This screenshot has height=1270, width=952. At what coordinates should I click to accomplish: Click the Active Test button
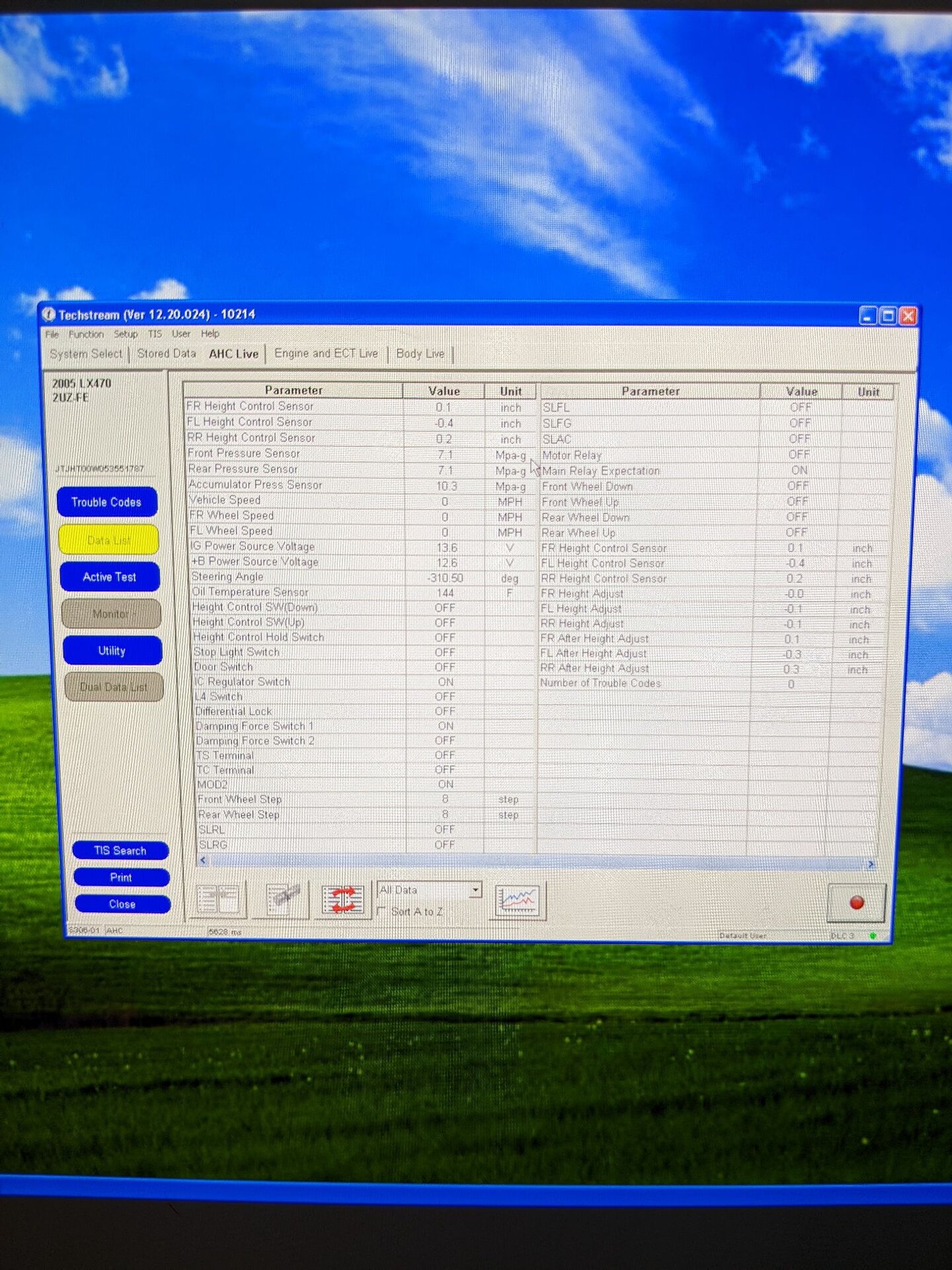click(110, 577)
